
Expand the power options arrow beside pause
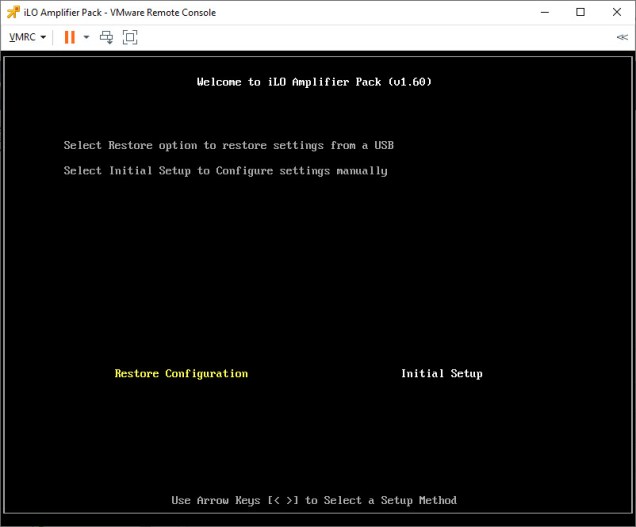(x=86, y=37)
